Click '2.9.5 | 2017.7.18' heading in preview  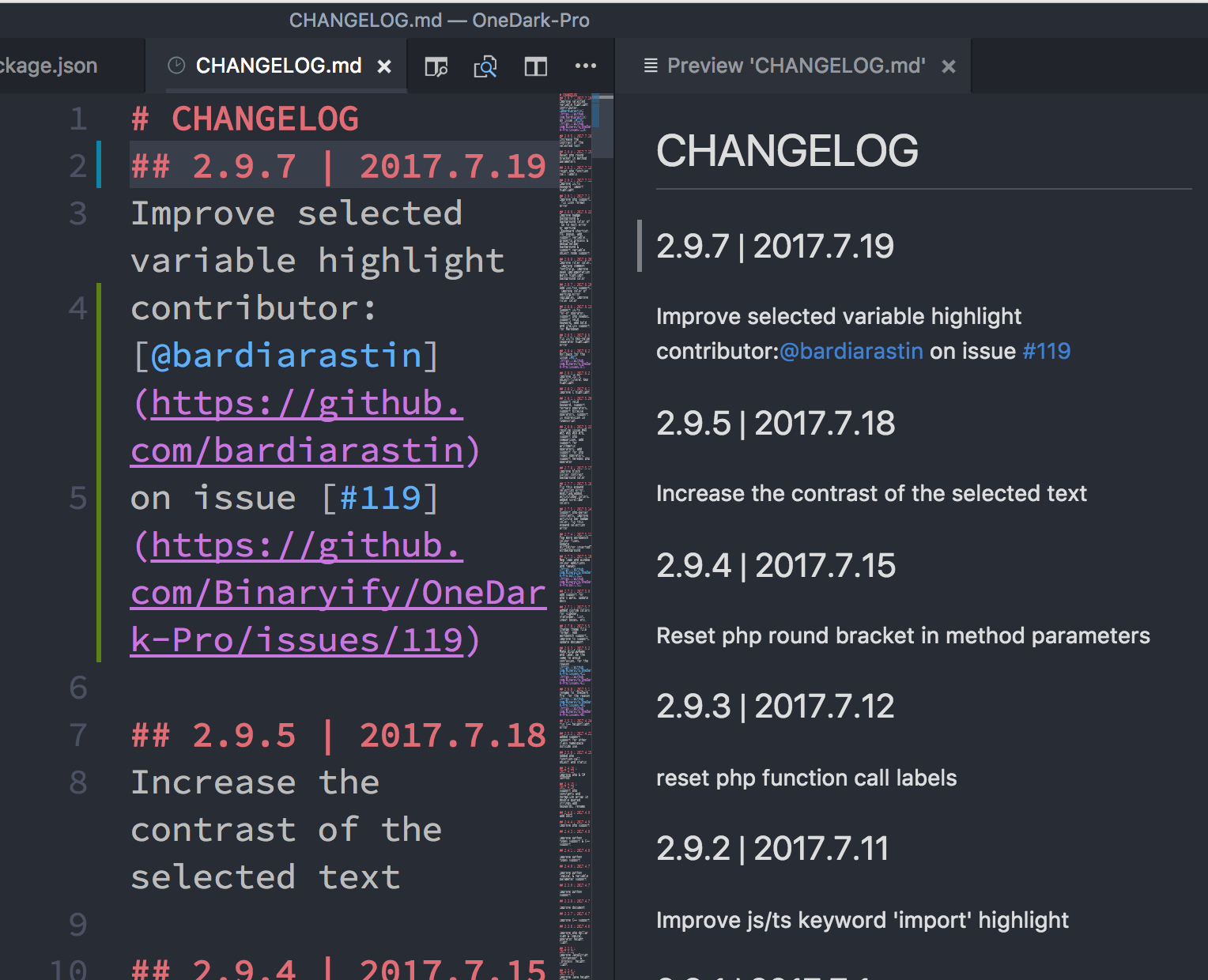776,424
